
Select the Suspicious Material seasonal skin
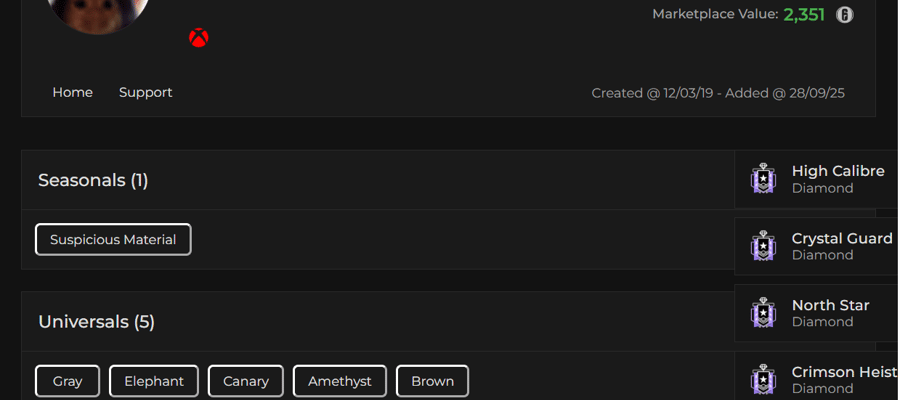pyautogui.click(x=113, y=239)
